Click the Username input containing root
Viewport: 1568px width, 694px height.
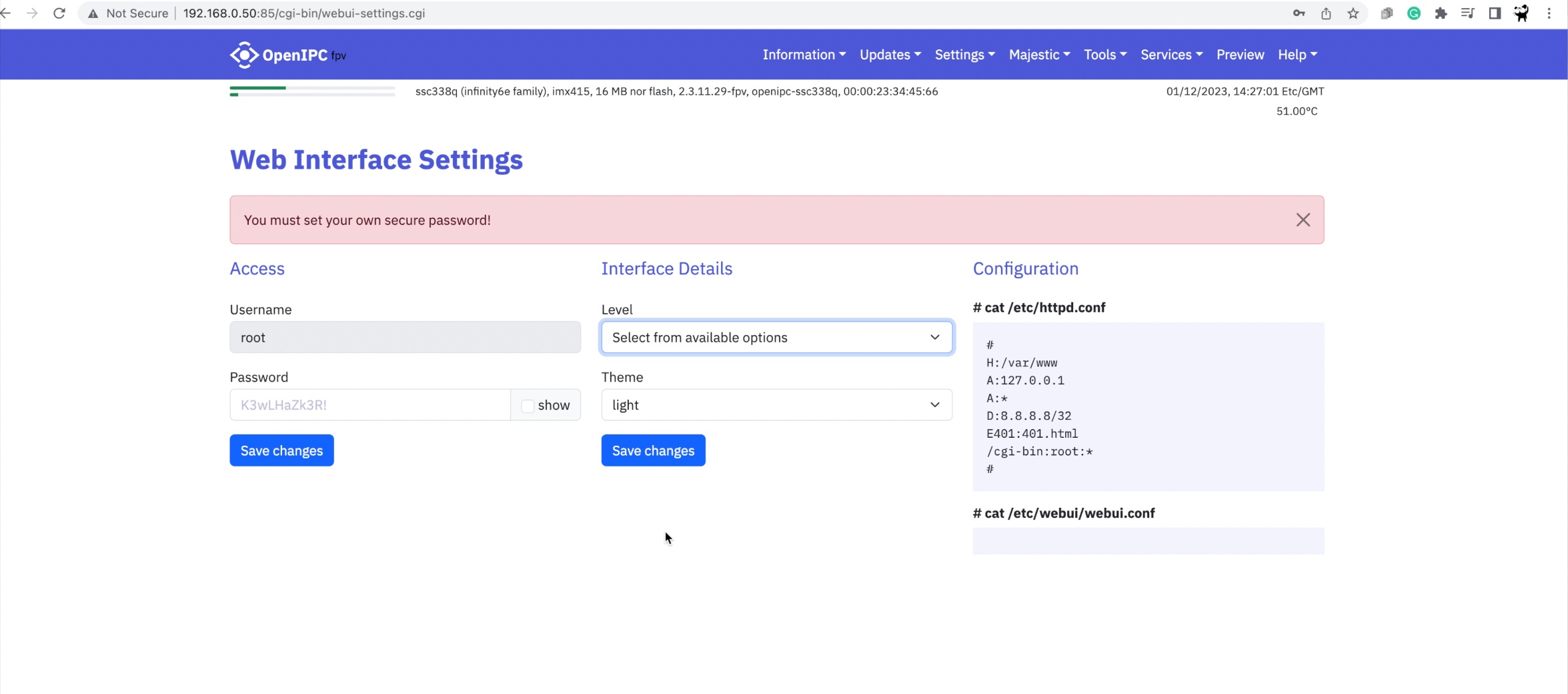pyautogui.click(x=404, y=337)
